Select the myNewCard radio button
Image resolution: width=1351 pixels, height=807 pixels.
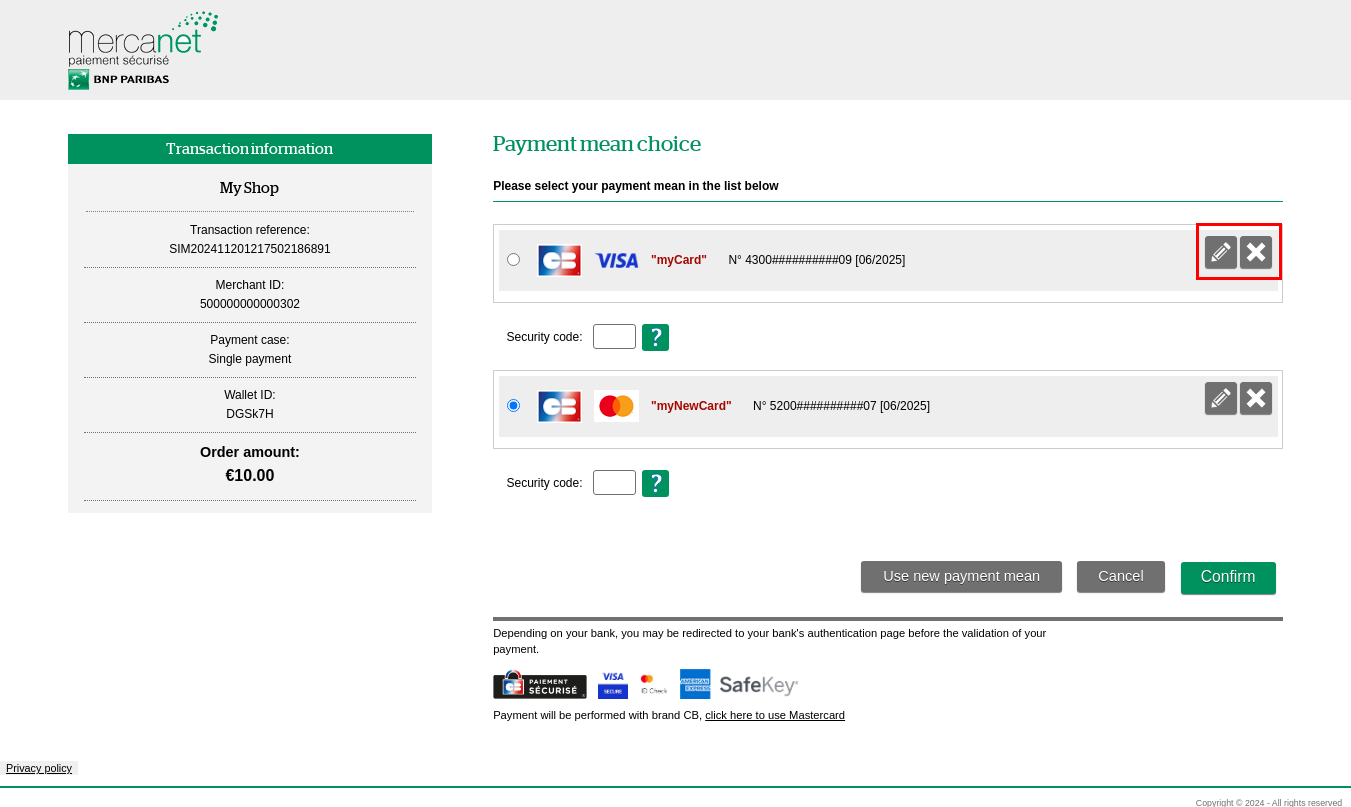coord(513,406)
